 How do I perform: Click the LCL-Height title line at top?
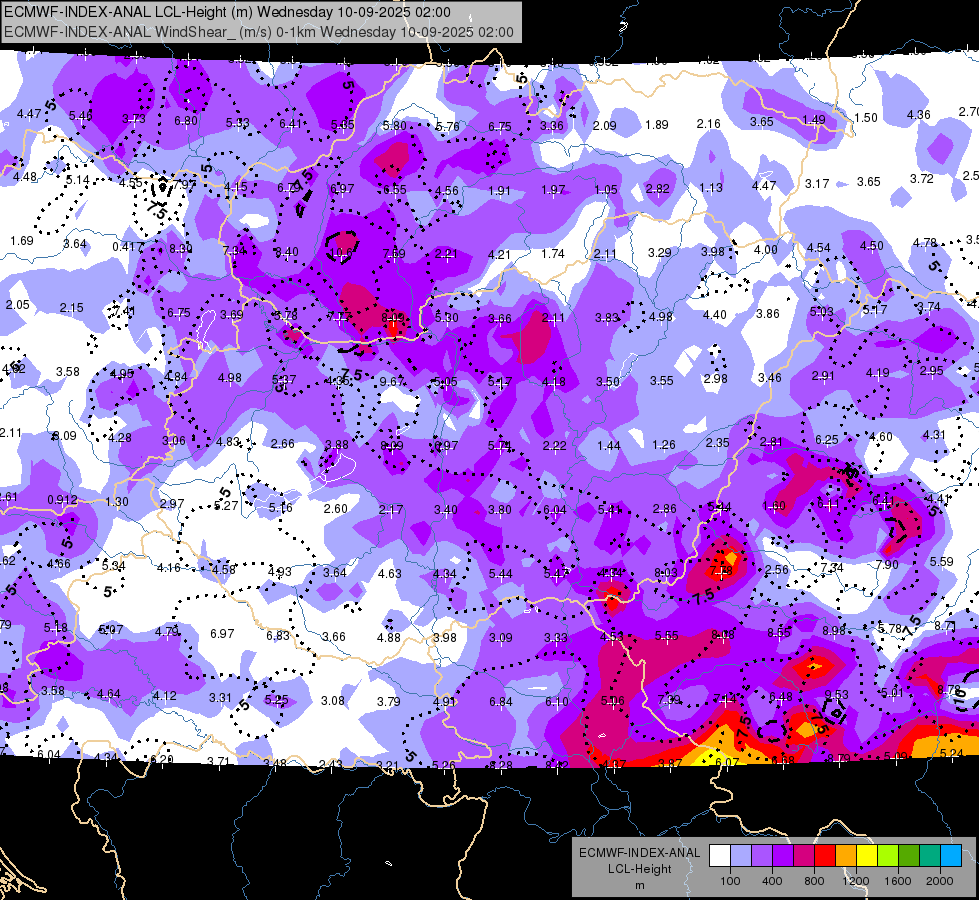[227, 12]
